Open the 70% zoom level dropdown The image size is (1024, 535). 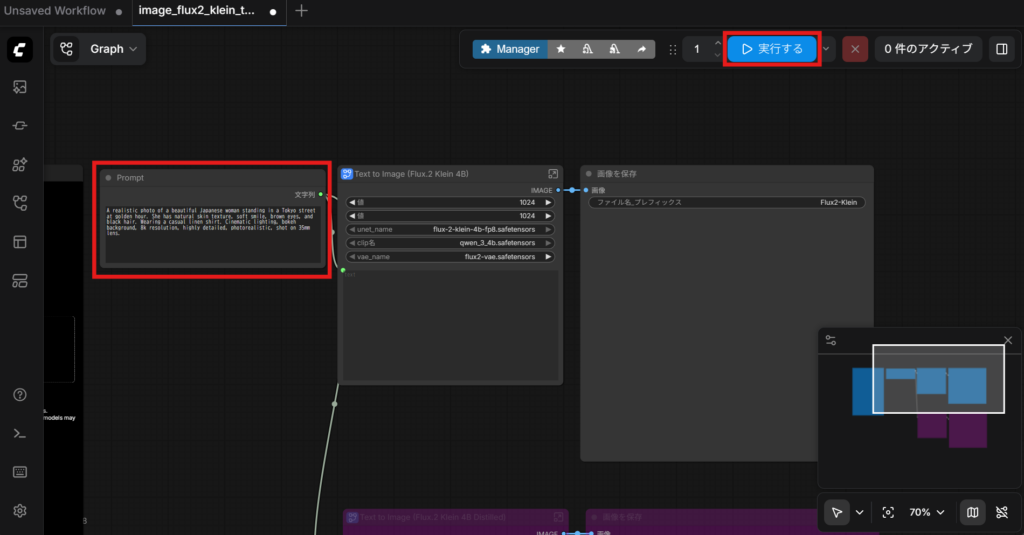click(926, 512)
